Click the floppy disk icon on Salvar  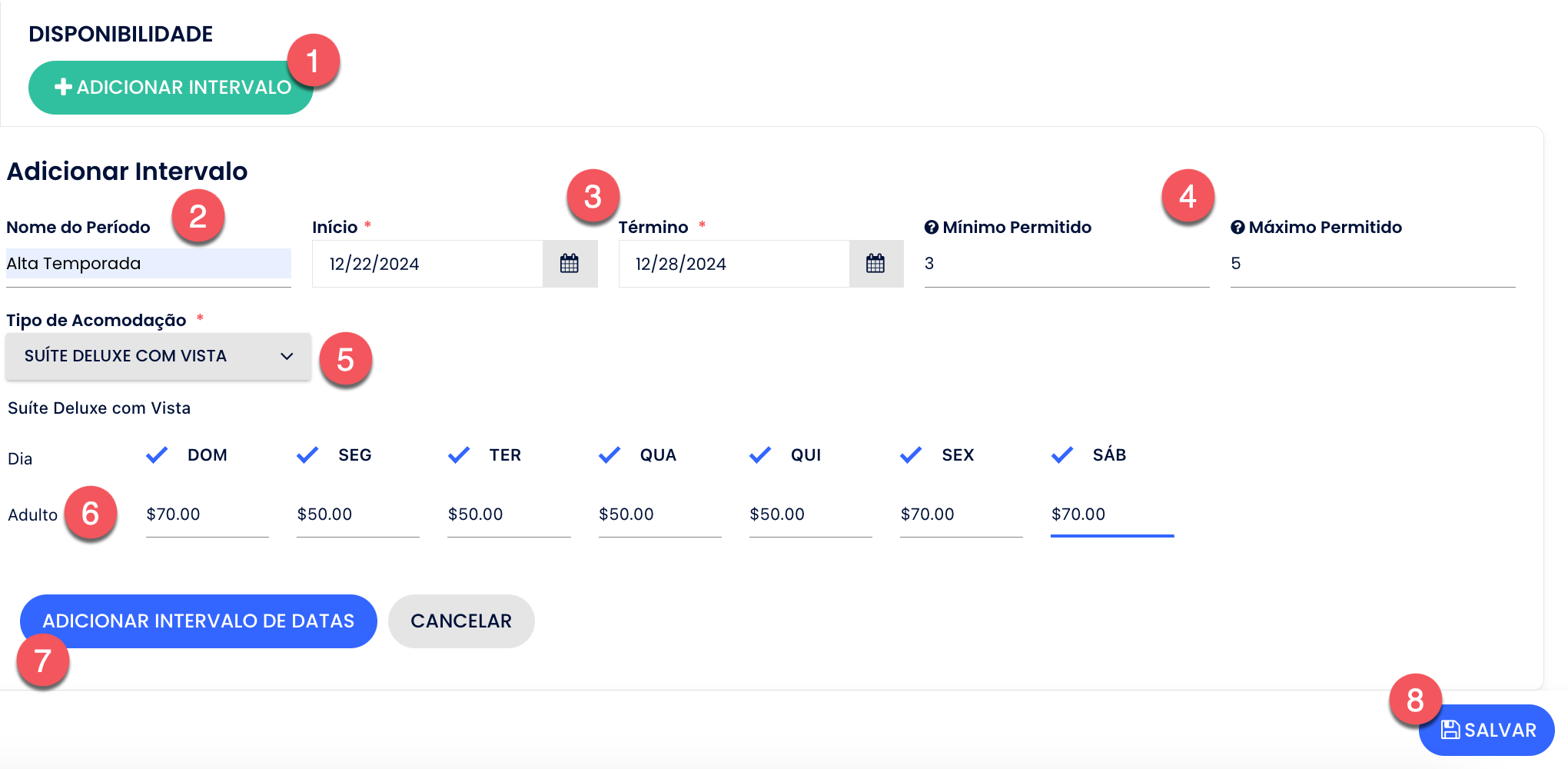[x=1450, y=730]
